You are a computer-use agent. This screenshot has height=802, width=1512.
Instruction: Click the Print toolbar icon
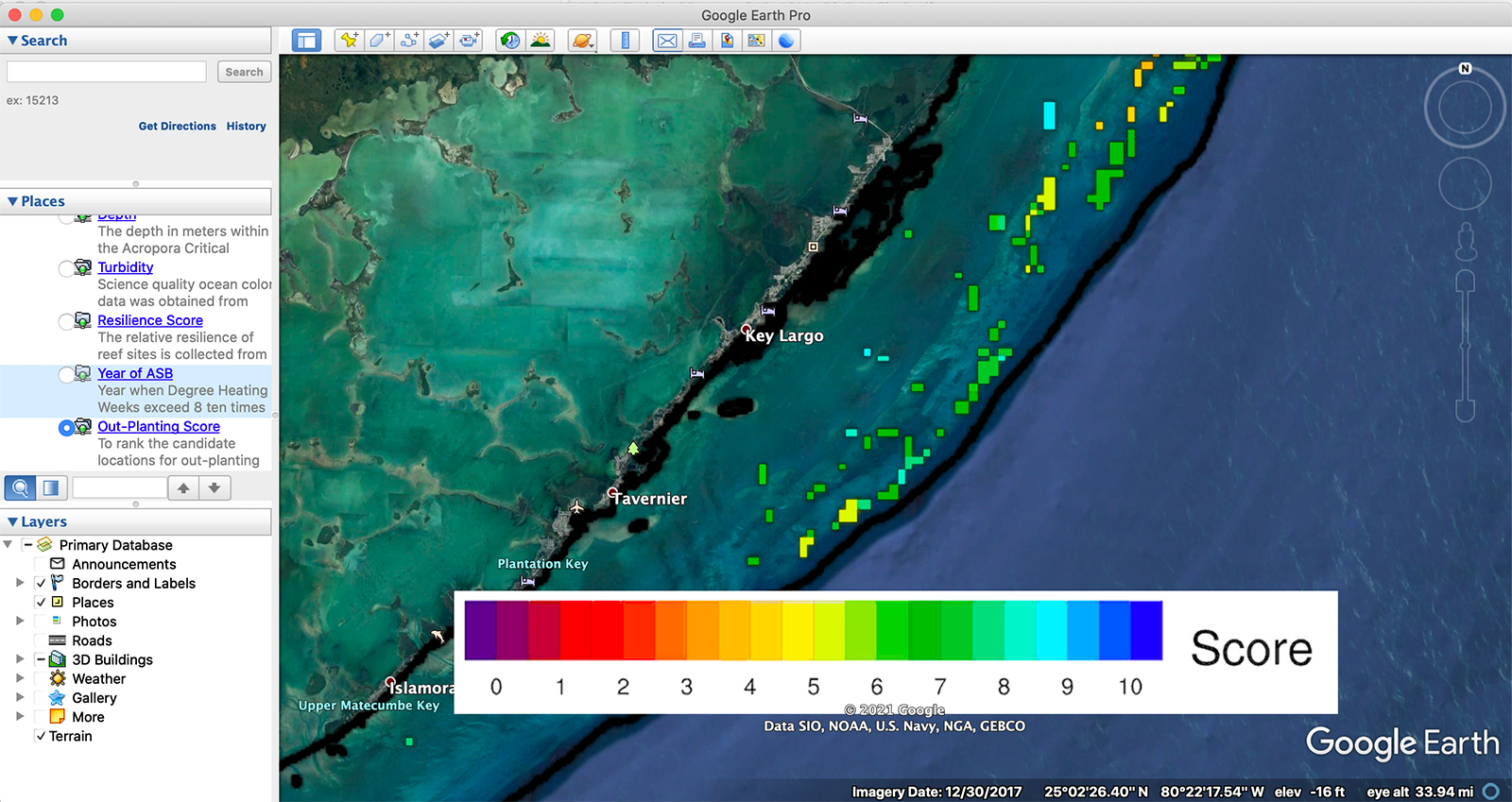click(696, 40)
